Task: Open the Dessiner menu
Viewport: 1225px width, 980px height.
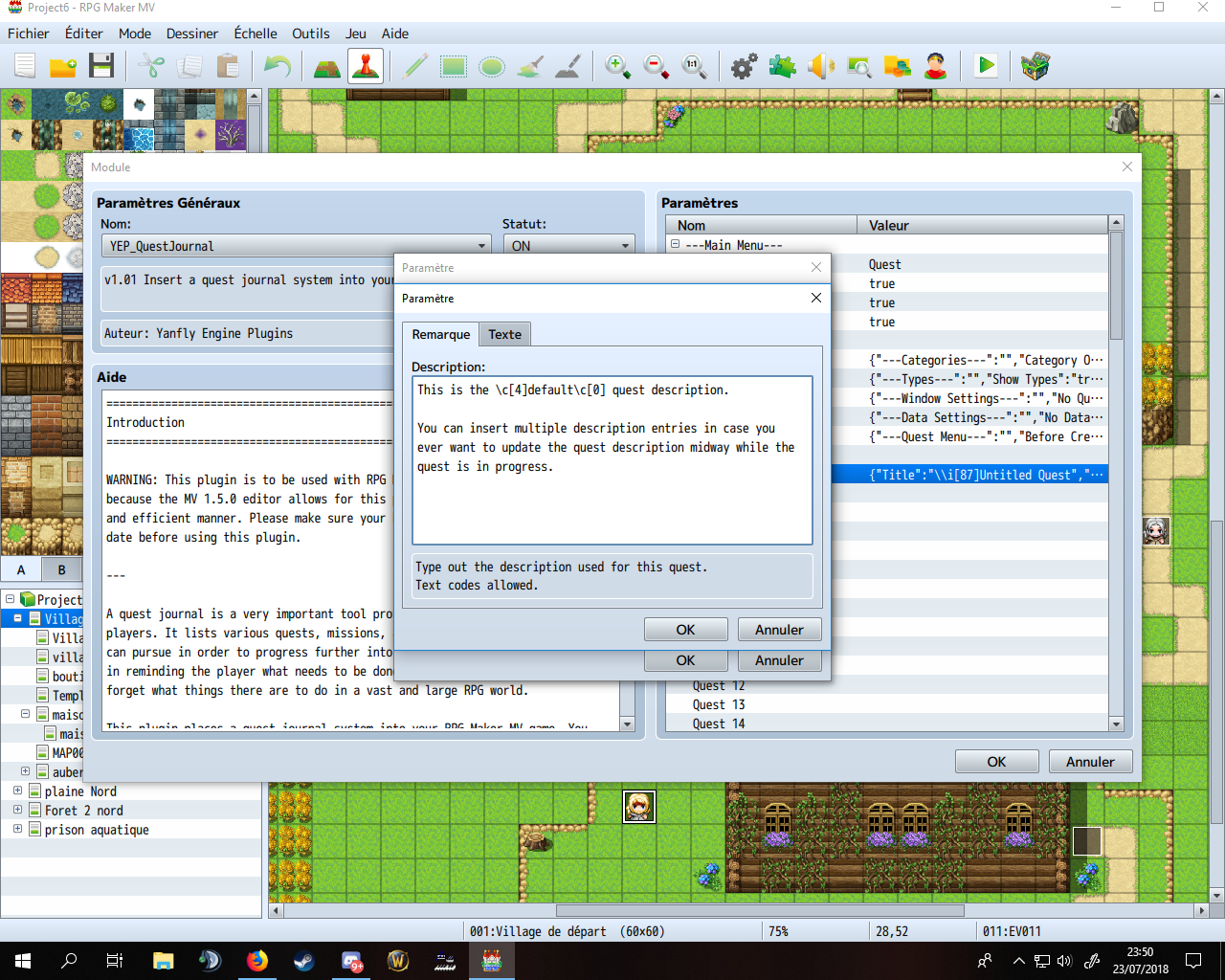Action: pos(192,33)
